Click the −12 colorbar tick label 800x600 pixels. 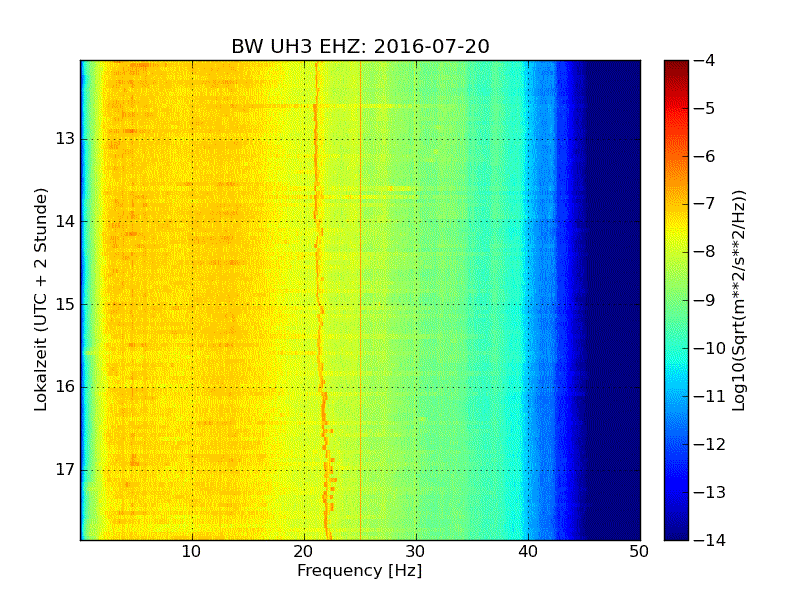point(710,444)
